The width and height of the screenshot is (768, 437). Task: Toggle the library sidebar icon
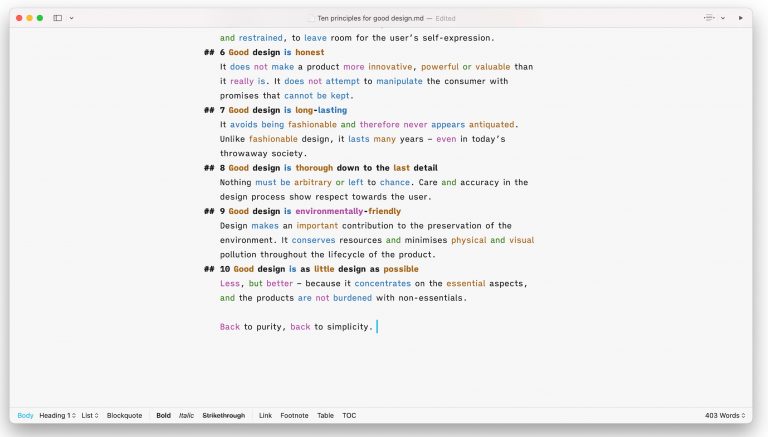[58, 18]
